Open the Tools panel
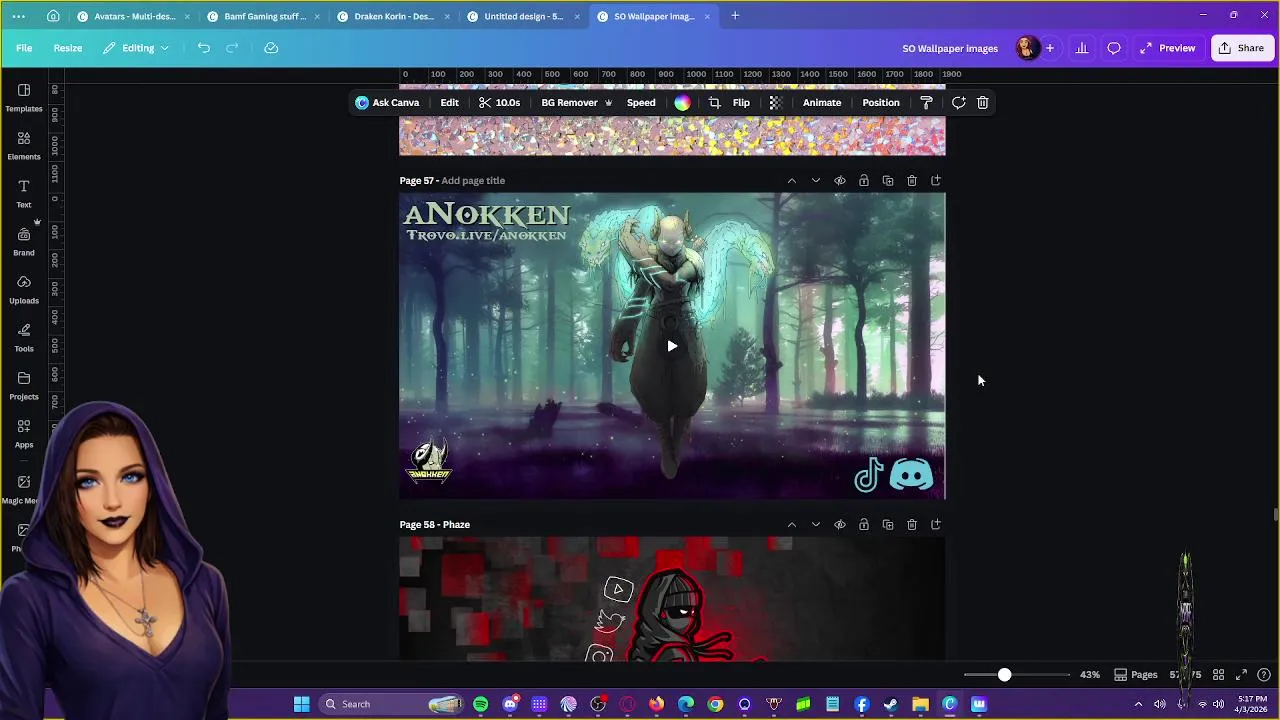1280x720 pixels. 24,338
